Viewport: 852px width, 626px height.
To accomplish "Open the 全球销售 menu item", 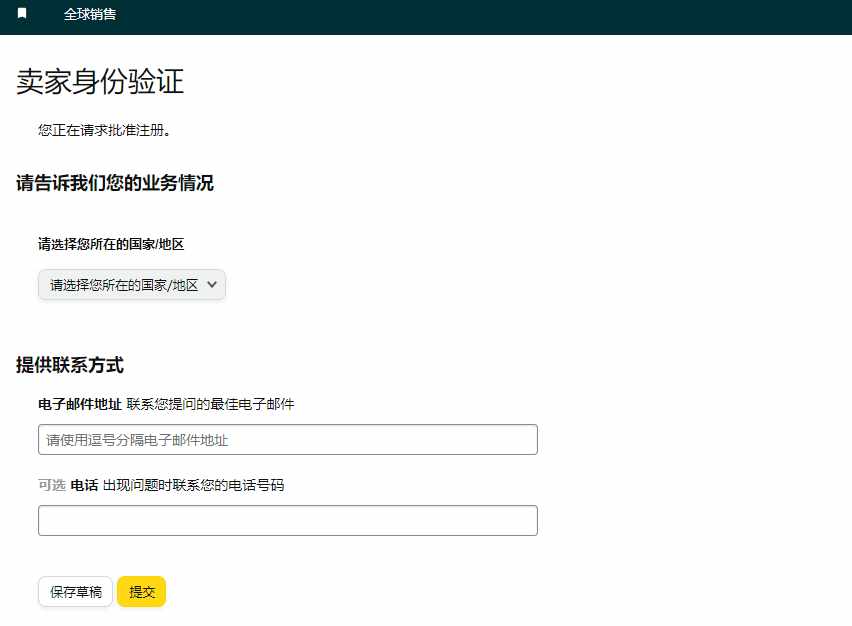I will (90, 14).
